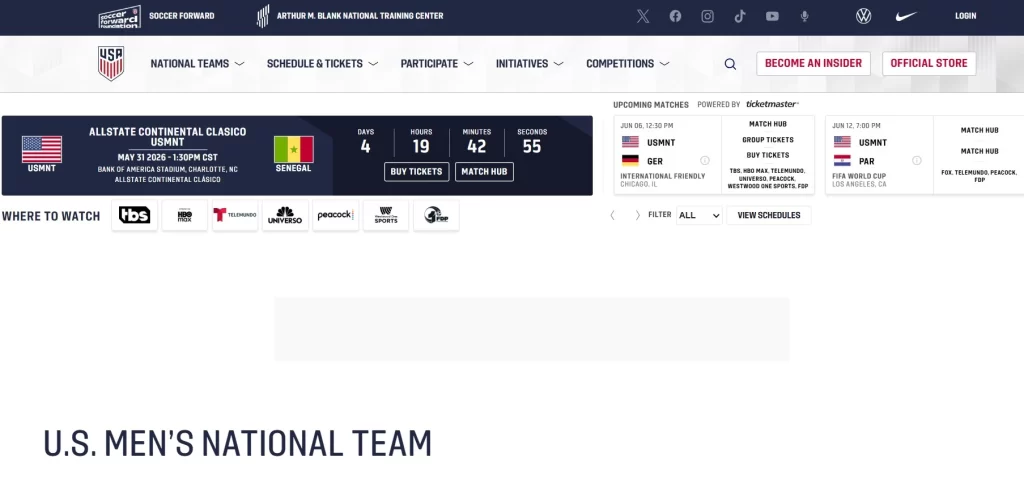Click the Soccer Forward Foundation logo

coord(120,16)
